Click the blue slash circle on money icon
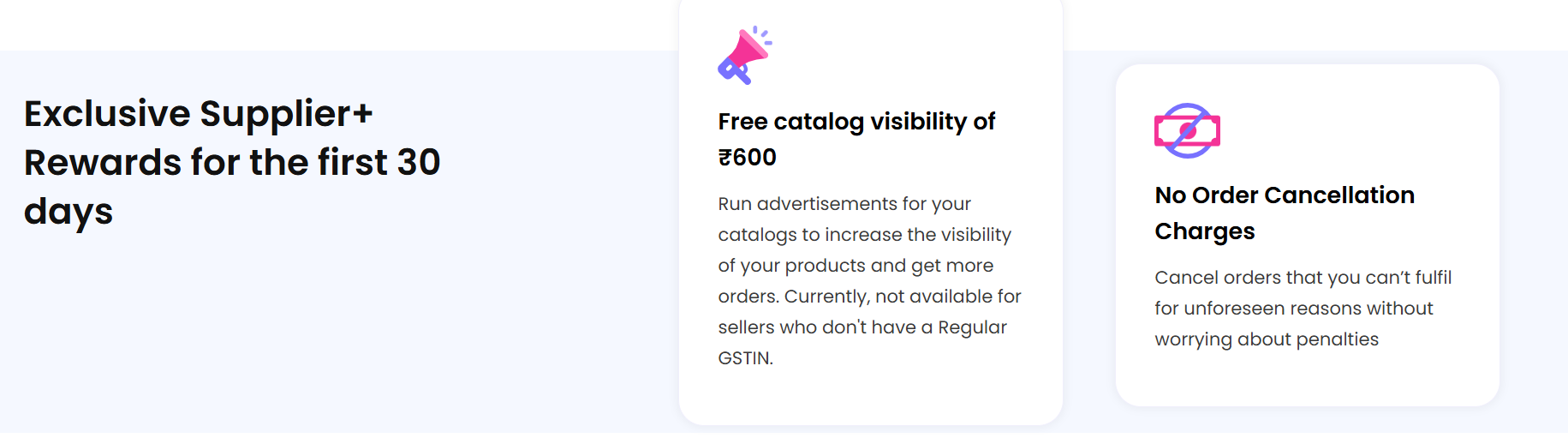Viewport: 1568px width, 438px height. click(x=1187, y=131)
